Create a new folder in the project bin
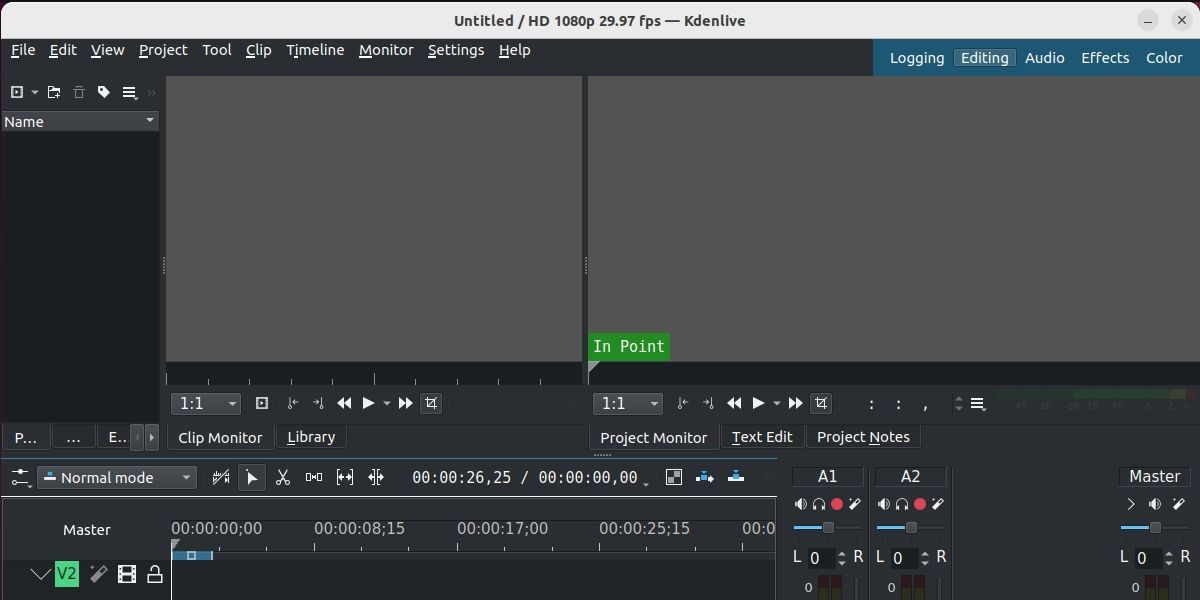Screen dimensions: 1200x600 [x=54, y=92]
